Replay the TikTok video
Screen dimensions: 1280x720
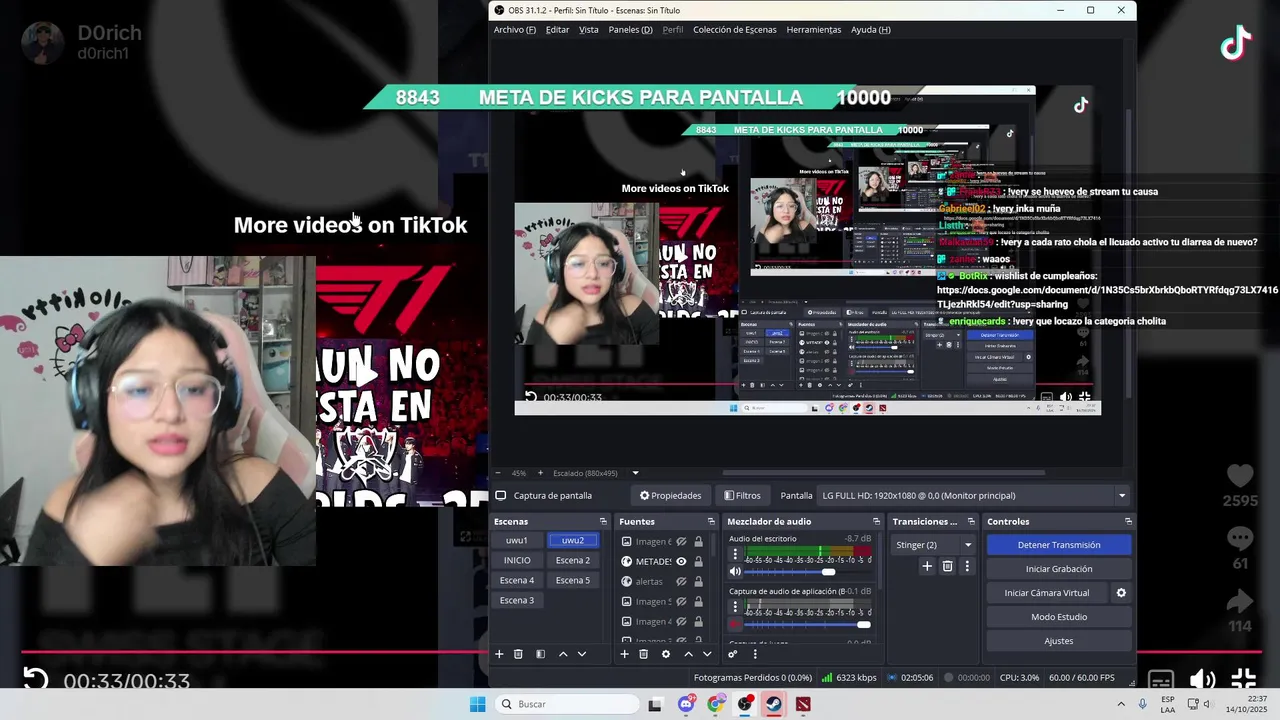35,680
